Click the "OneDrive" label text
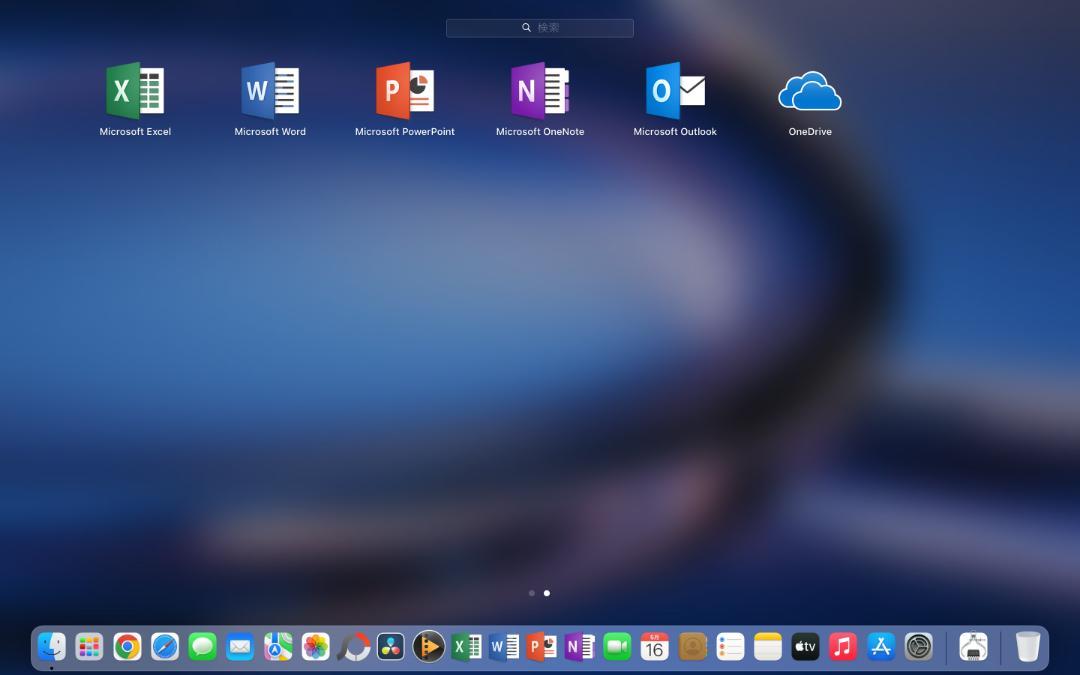The width and height of the screenshot is (1080, 675). pyautogui.click(x=810, y=132)
